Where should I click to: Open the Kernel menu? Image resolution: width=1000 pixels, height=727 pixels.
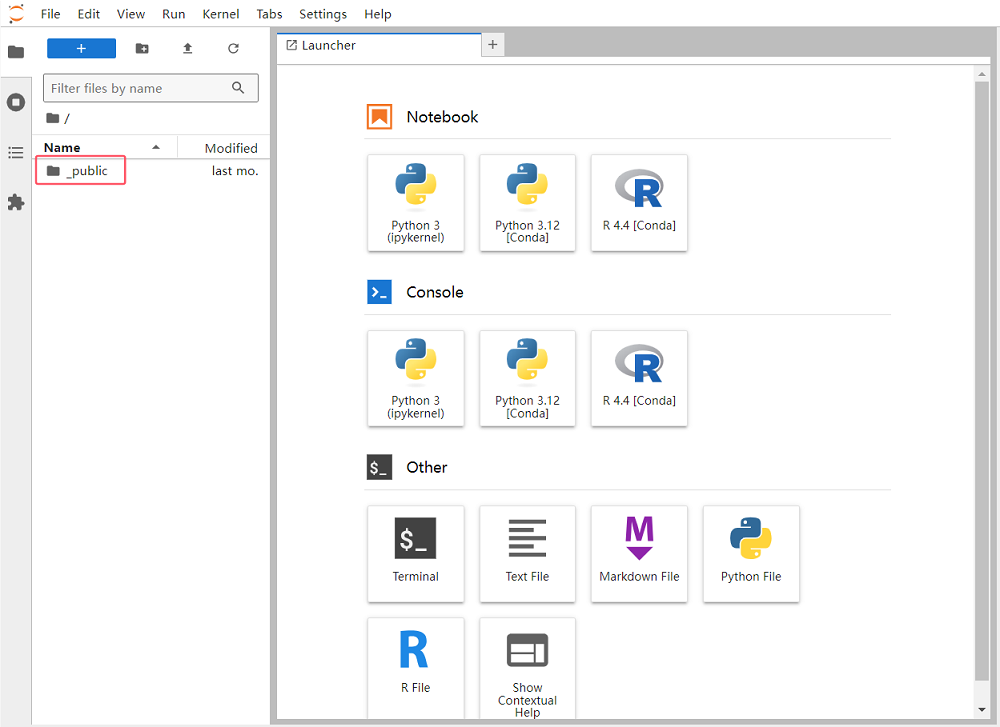(x=221, y=14)
